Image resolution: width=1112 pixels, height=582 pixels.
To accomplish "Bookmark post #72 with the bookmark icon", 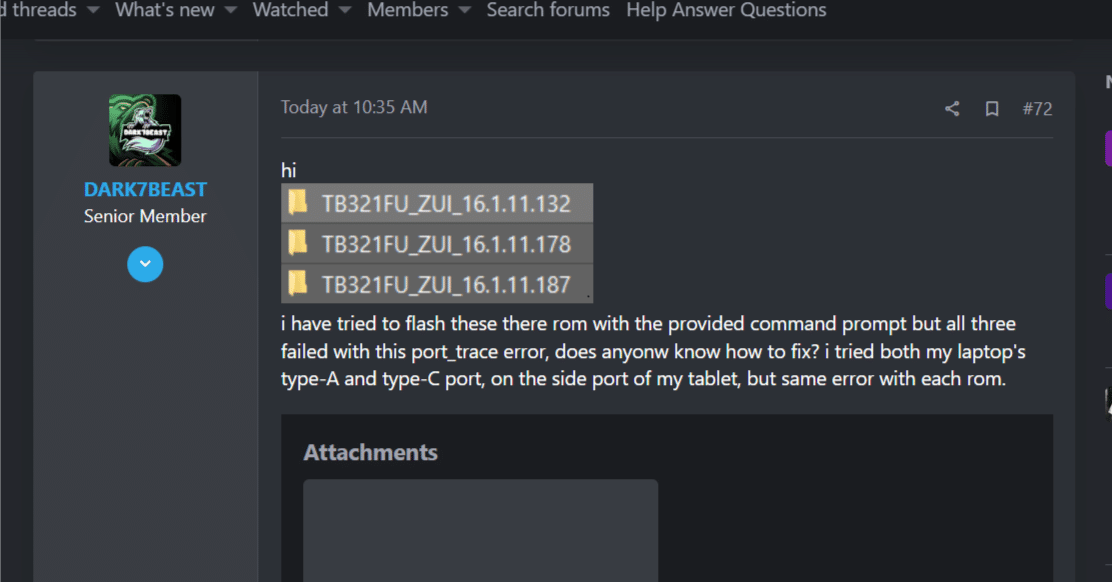I will 992,109.
